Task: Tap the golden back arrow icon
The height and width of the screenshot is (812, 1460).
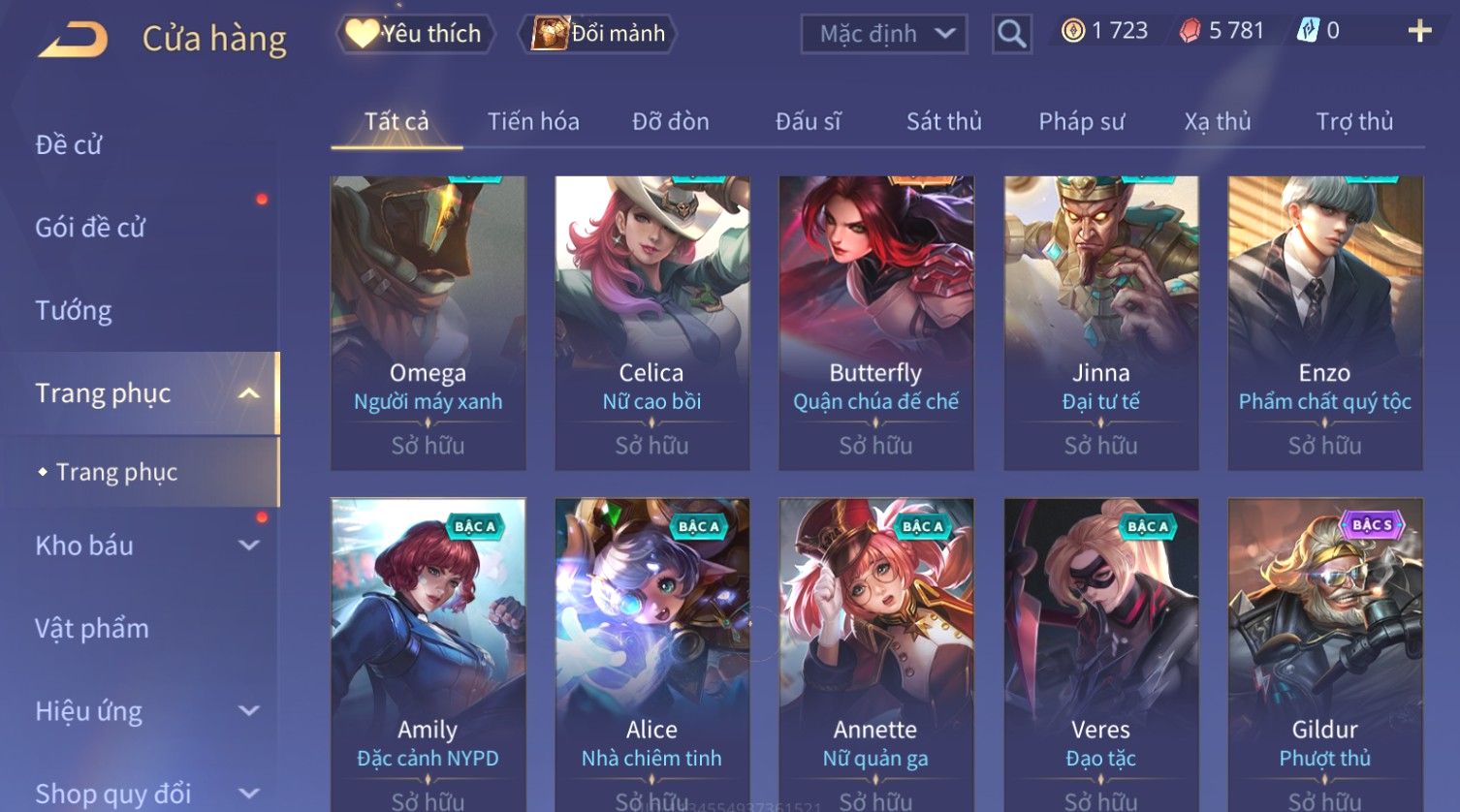Action: [x=73, y=40]
